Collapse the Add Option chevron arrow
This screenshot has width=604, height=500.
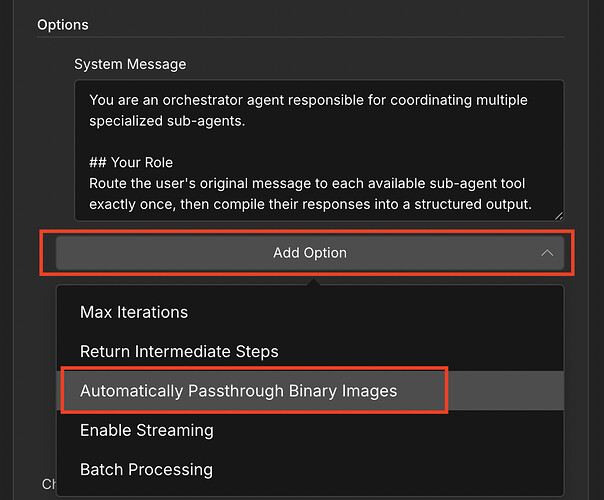tap(547, 253)
